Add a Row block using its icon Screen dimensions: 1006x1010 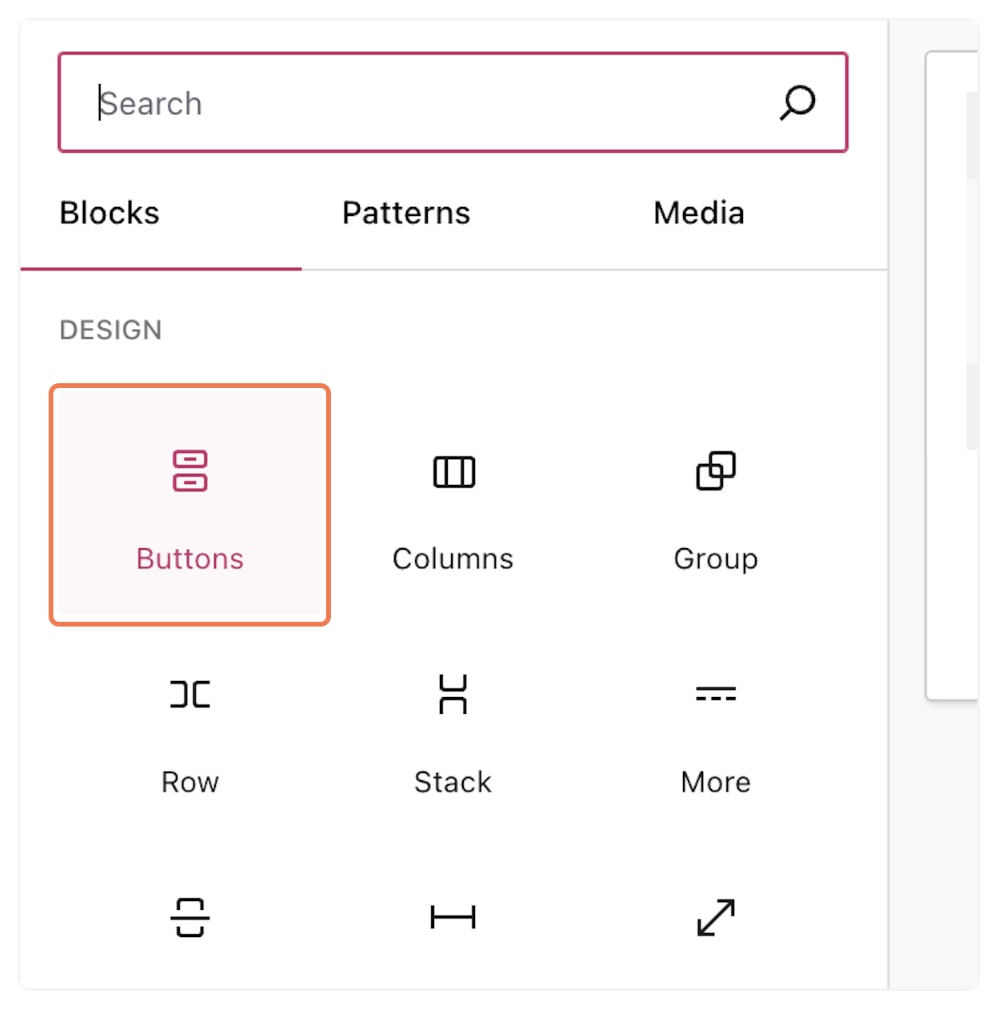190,694
